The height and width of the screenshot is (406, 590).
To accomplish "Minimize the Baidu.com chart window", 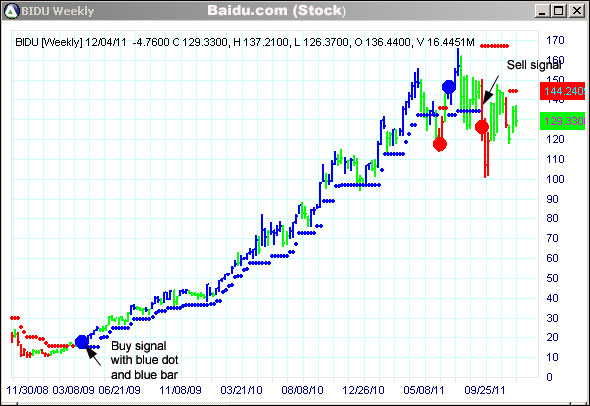I will pyautogui.click(x=542, y=11).
